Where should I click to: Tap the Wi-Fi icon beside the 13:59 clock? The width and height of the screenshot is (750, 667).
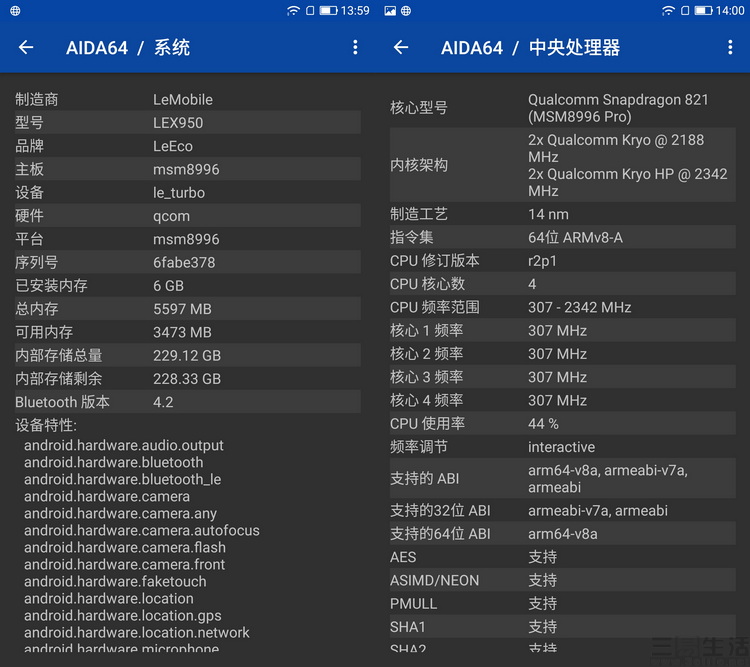coord(293,11)
